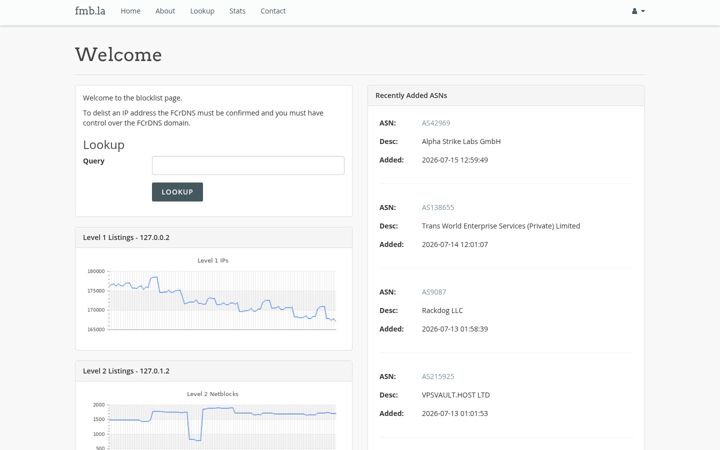Open ASN link AS215925
Viewport: 720px width, 450px height.
click(x=438, y=377)
